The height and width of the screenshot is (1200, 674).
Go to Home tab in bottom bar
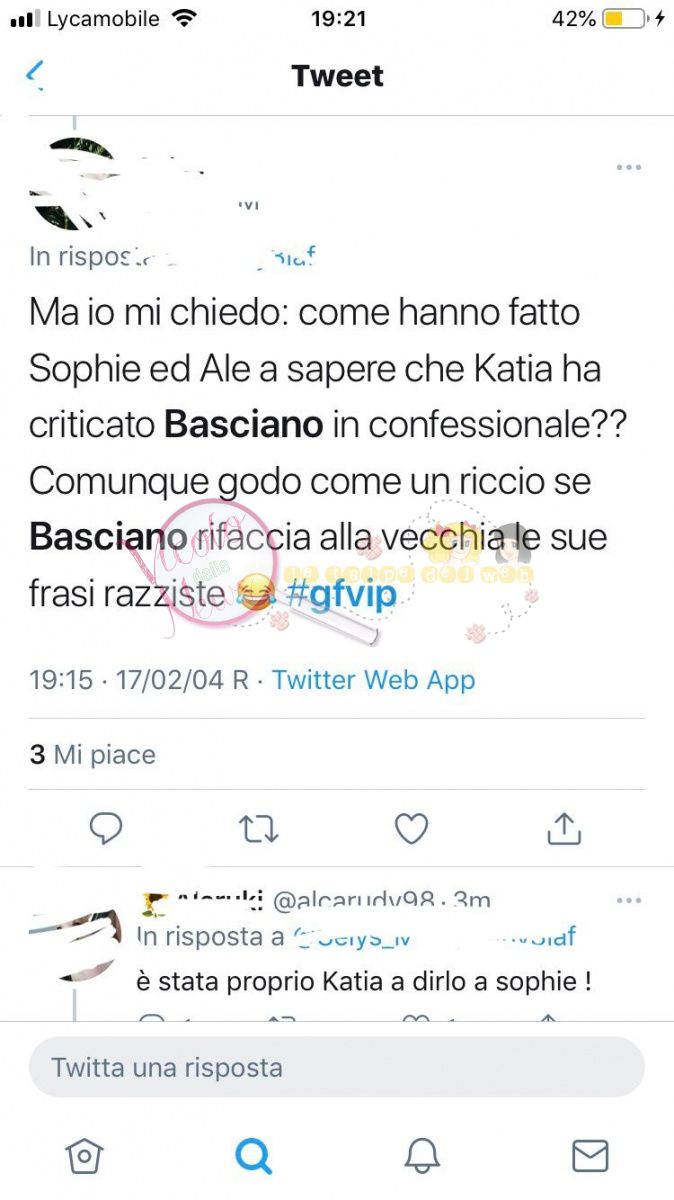84,1156
